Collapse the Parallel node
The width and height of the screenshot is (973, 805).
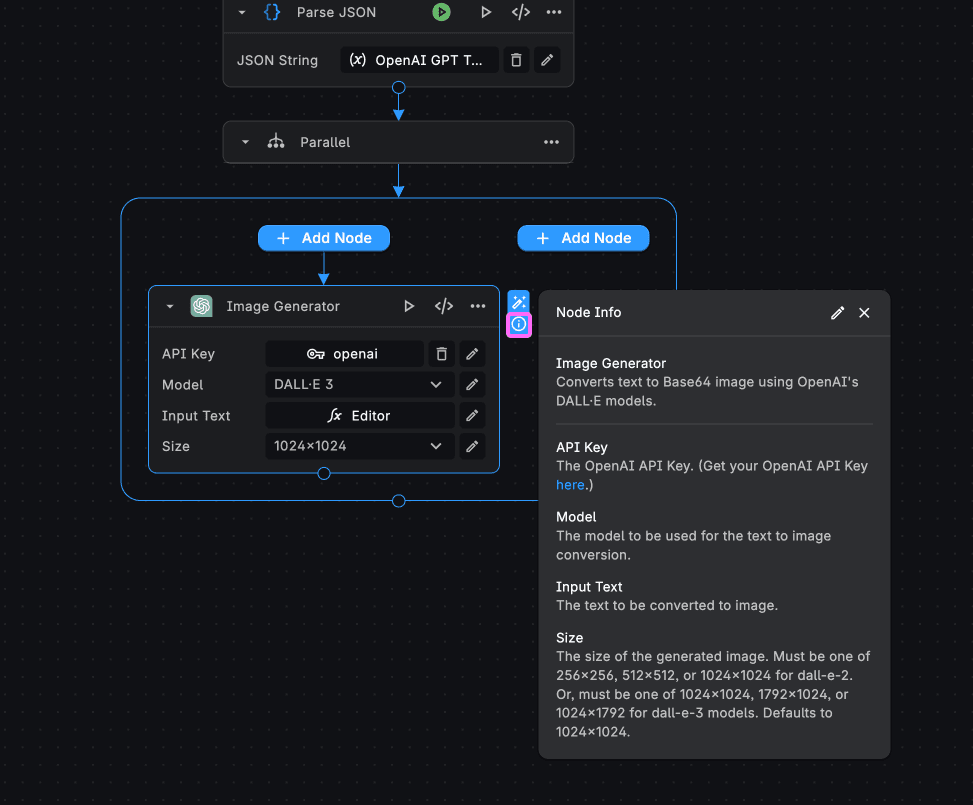click(246, 142)
